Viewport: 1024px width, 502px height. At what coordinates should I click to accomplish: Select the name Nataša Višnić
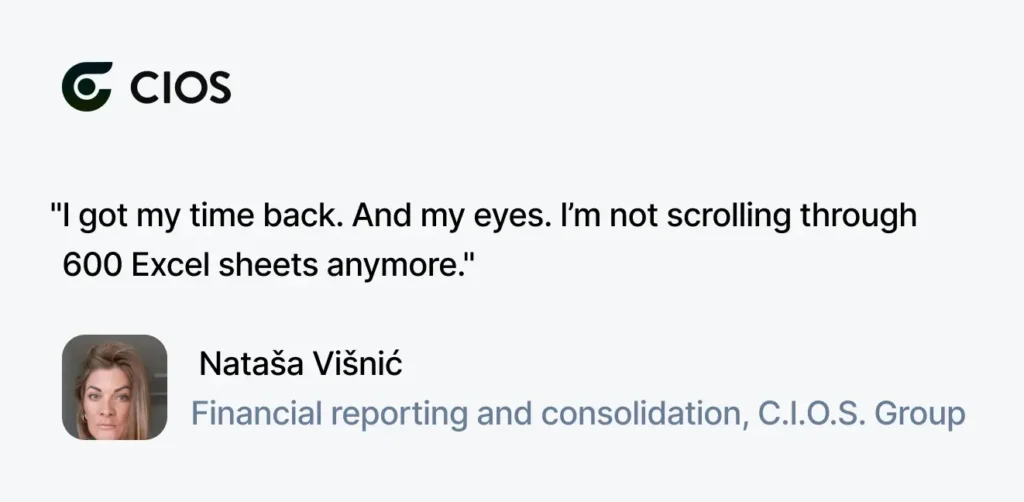(x=300, y=364)
